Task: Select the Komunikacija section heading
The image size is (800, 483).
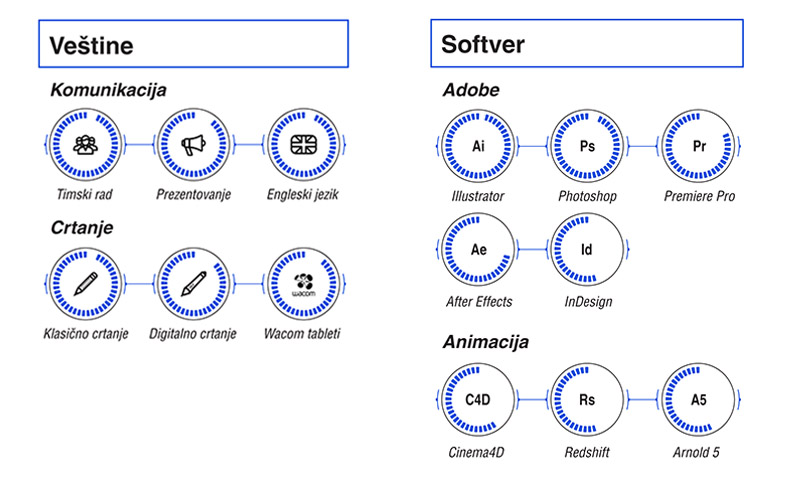Action: pyautogui.click(x=108, y=90)
